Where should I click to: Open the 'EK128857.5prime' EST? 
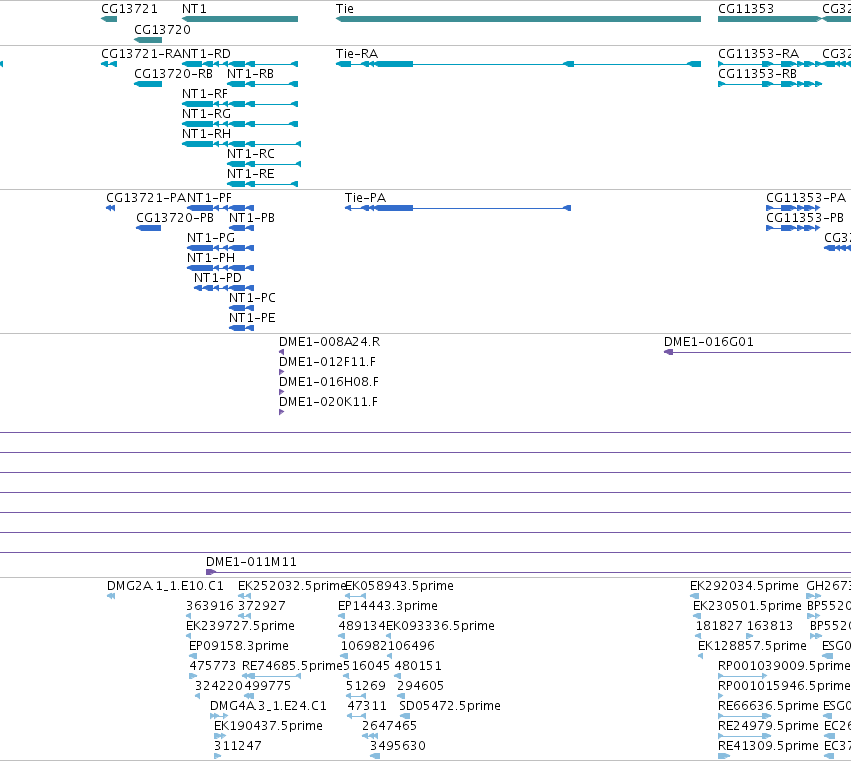coord(700,656)
